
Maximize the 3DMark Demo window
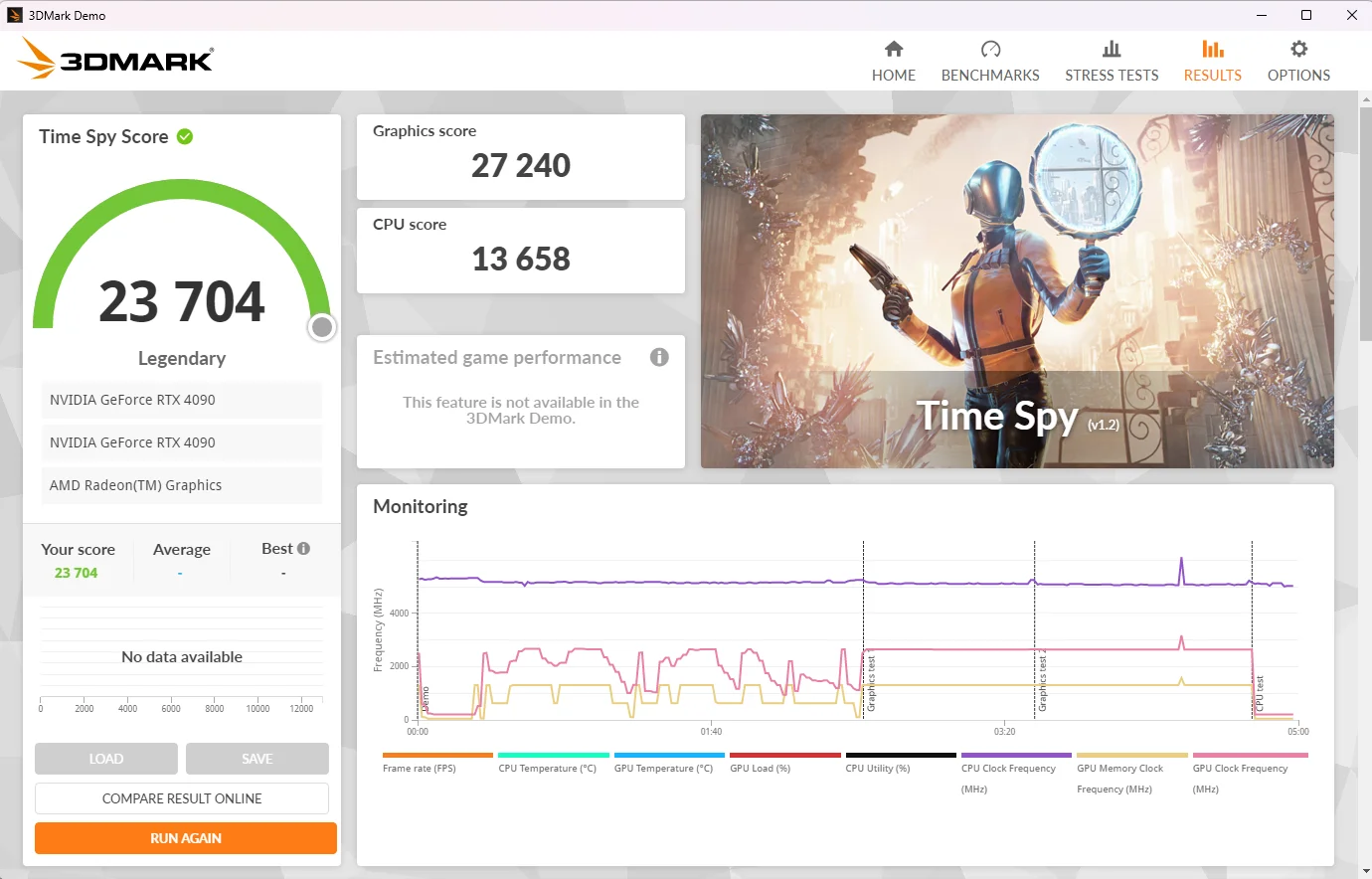click(x=1306, y=15)
